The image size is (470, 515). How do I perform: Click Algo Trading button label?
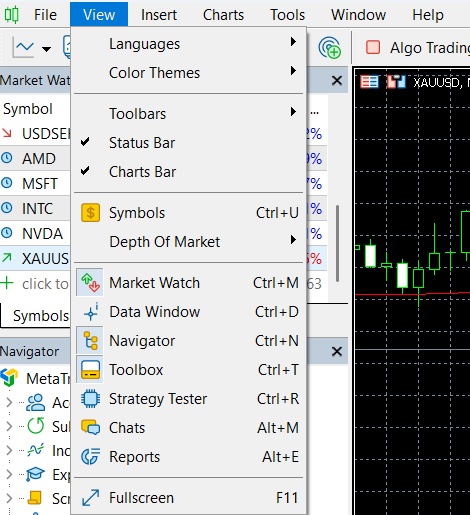pos(430,48)
